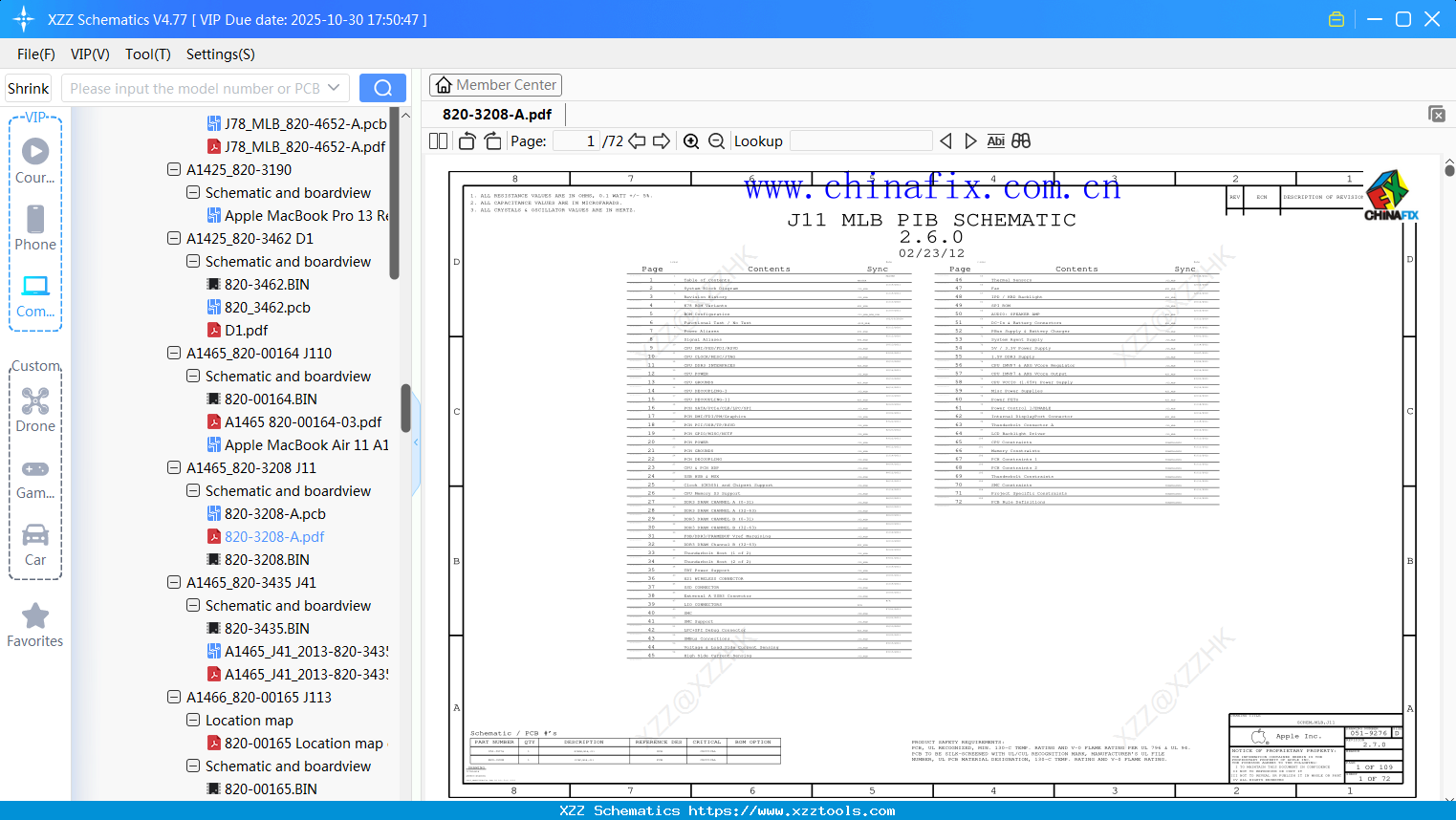
Task: Click the panel restore icon at top right
Action: pyautogui.click(x=1437, y=114)
